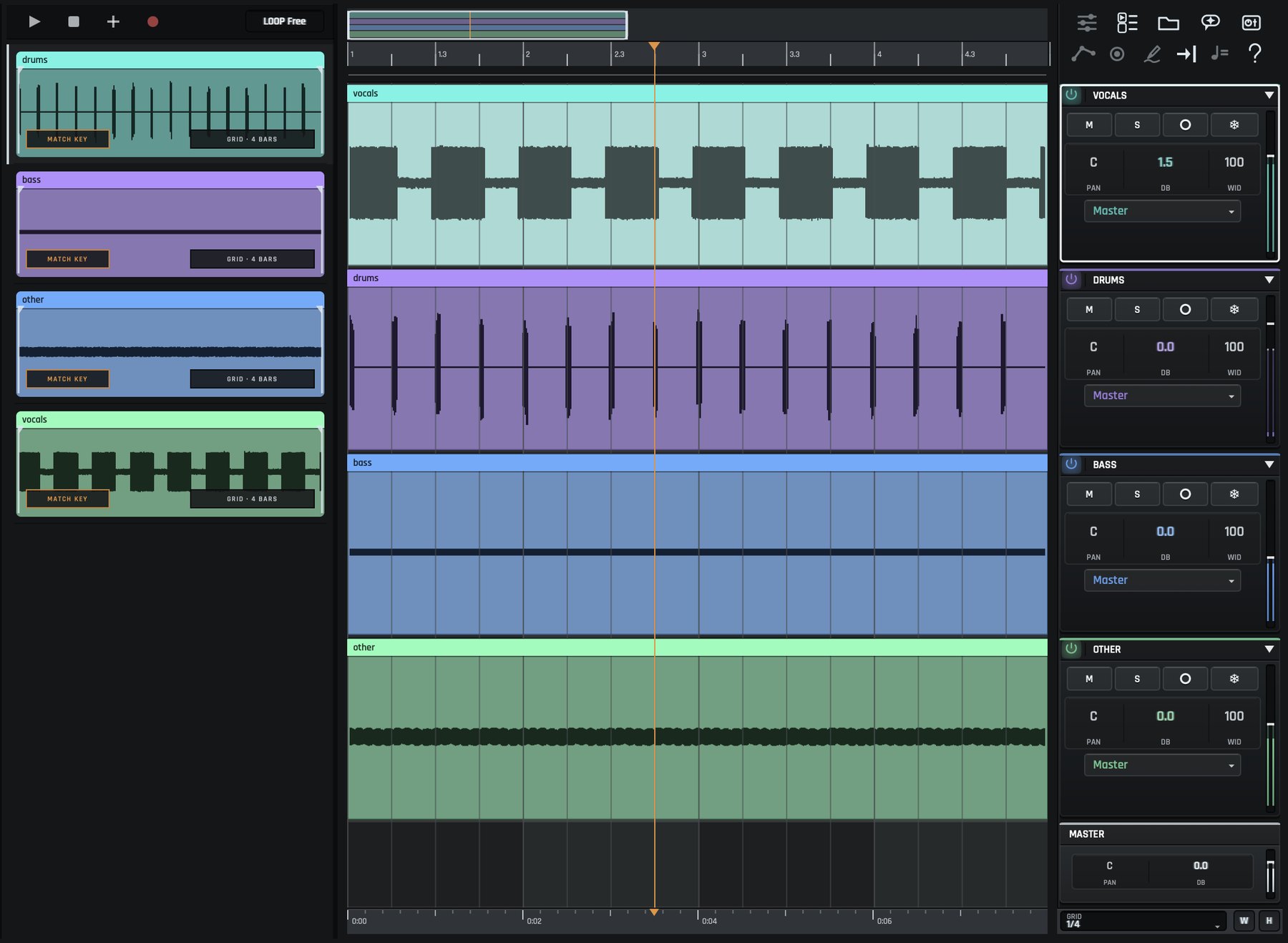The width and height of the screenshot is (1288, 943).
Task: Click the BASS width 100 value
Action: (x=1234, y=532)
